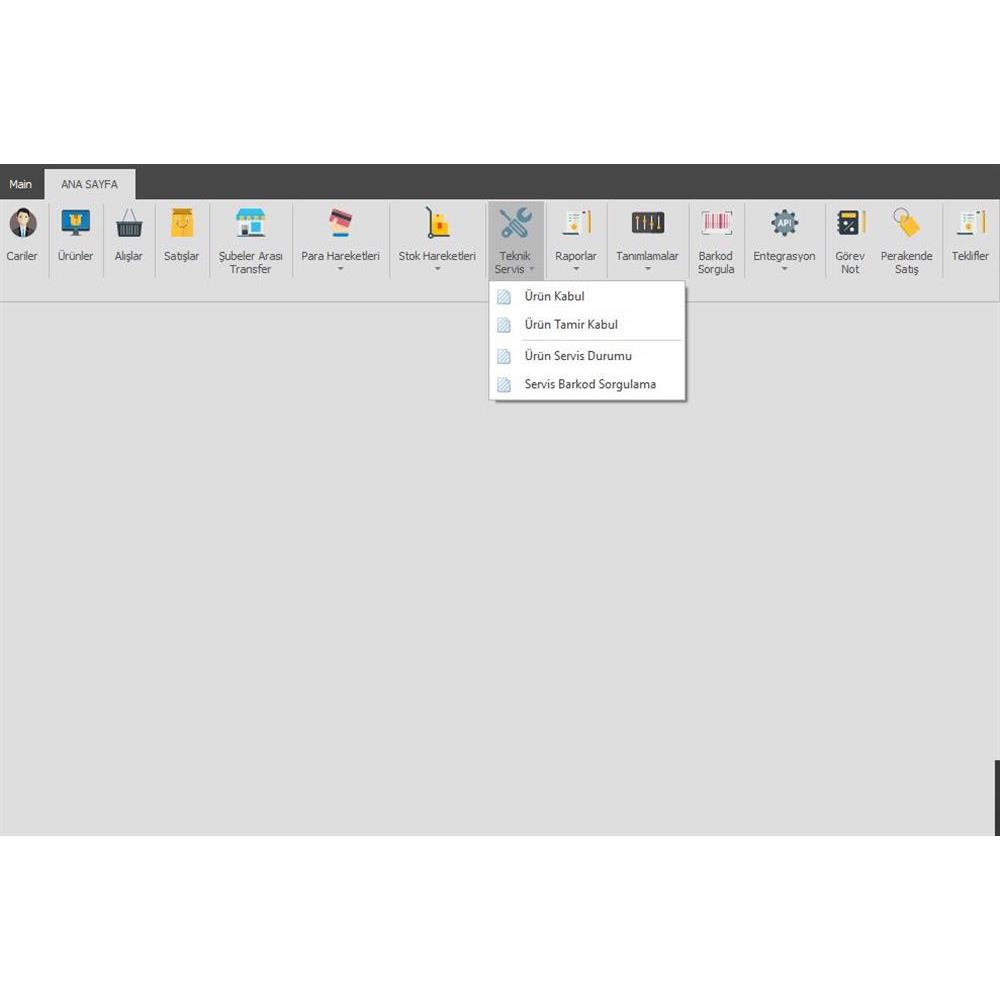Open Alışlar purchases basket icon
The height and width of the screenshot is (1000, 1000).
click(128, 224)
